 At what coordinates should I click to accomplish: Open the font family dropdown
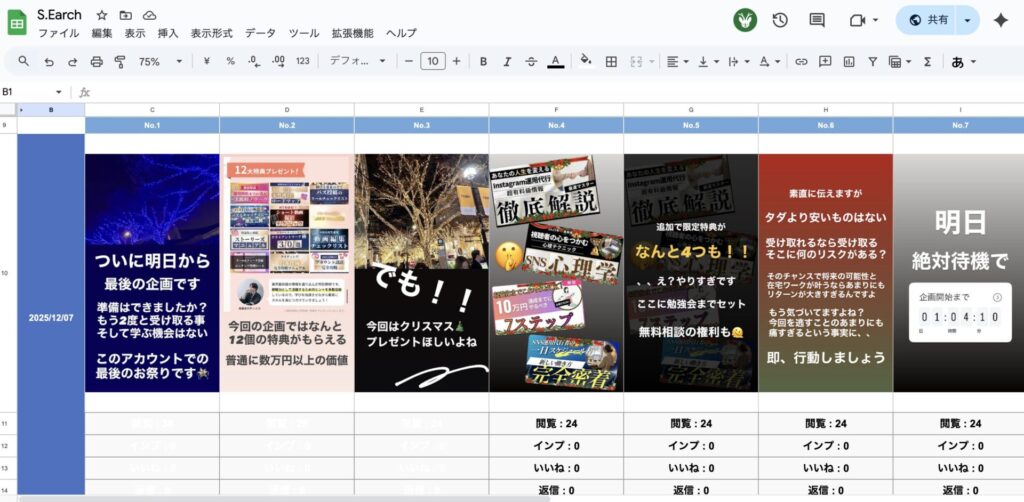357,61
